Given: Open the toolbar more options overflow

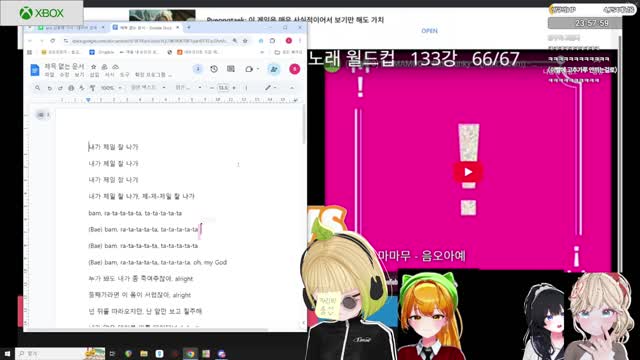Looking at the screenshot, I should click(x=246, y=88).
